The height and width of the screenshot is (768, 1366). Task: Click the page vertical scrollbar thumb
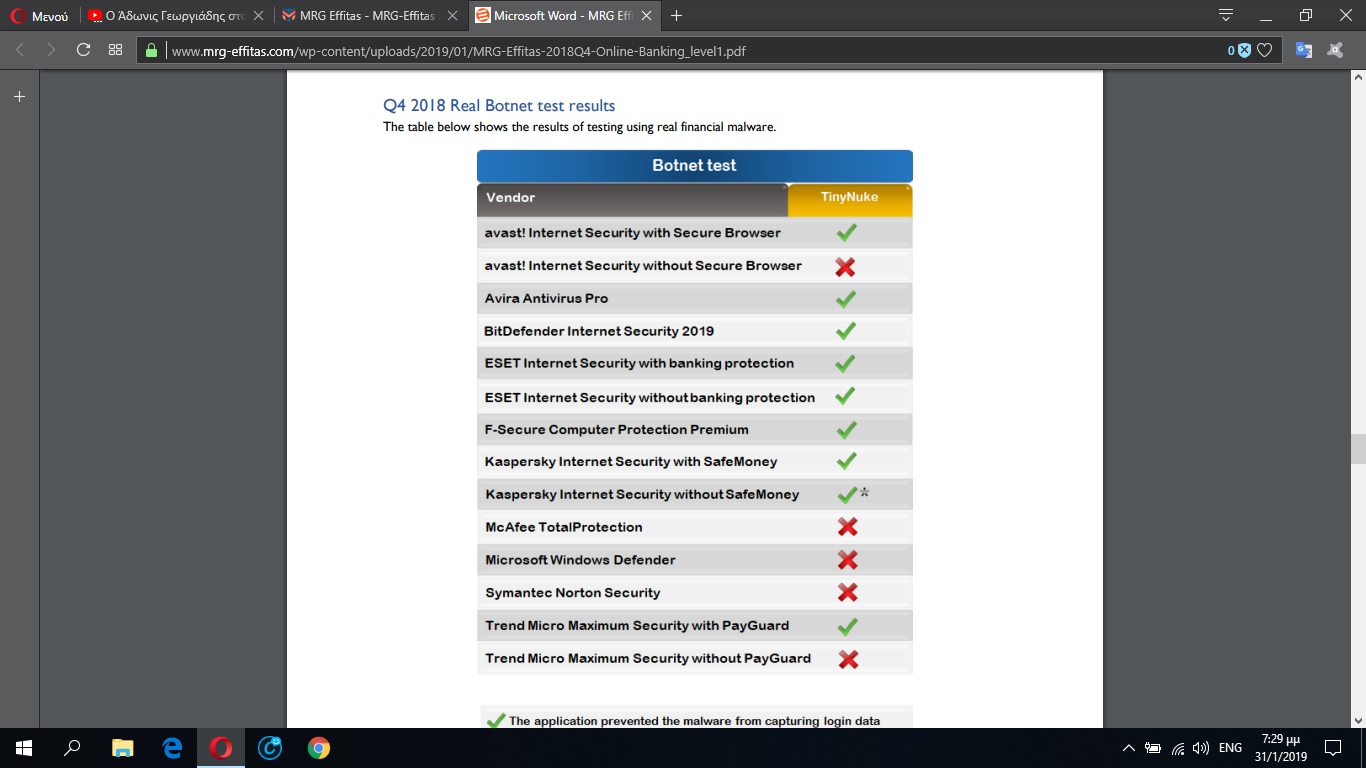pyautogui.click(x=1358, y=449)
